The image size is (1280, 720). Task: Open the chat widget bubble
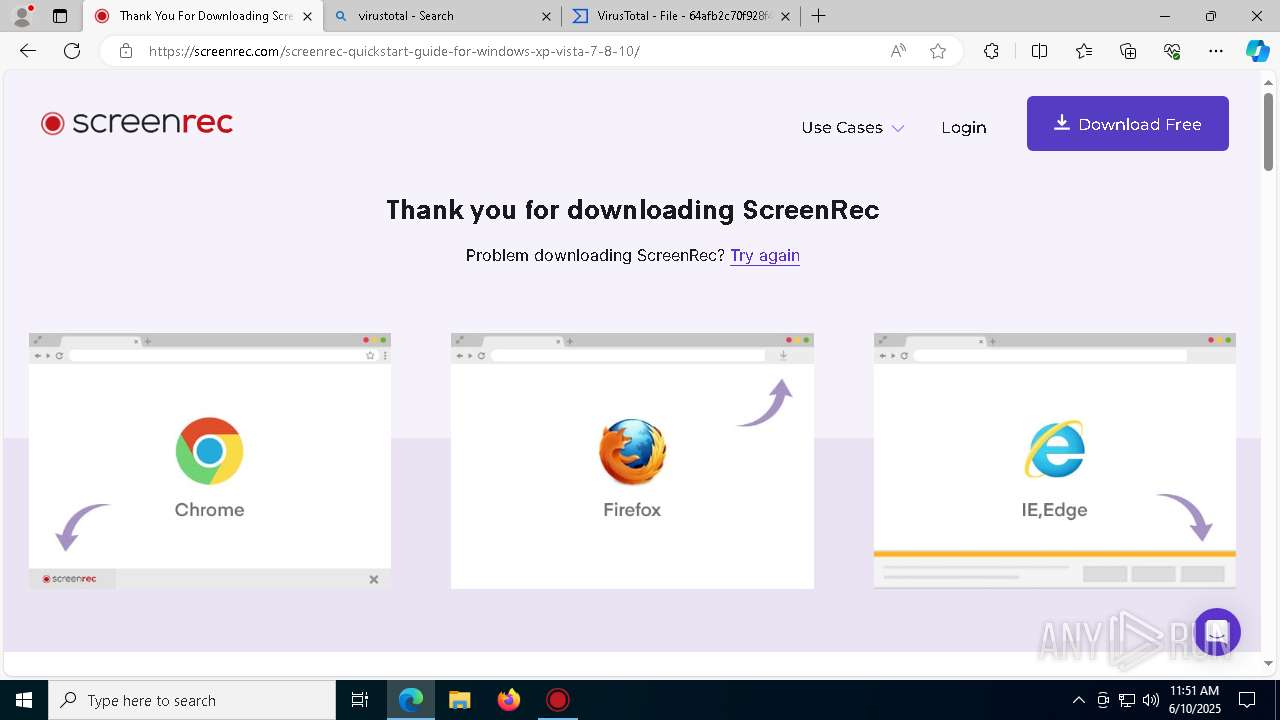click(1216, 632)
